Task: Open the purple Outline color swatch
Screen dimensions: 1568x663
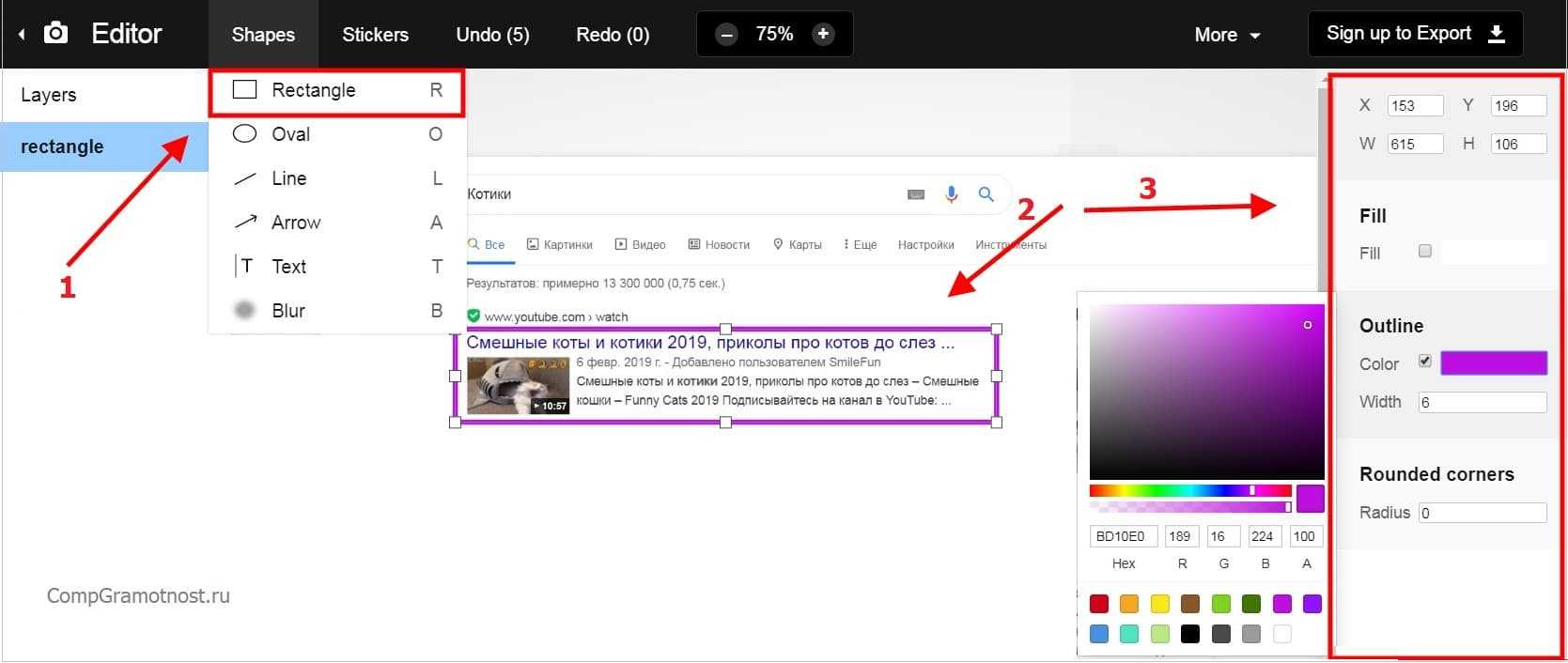Action: click(1493, 363)
